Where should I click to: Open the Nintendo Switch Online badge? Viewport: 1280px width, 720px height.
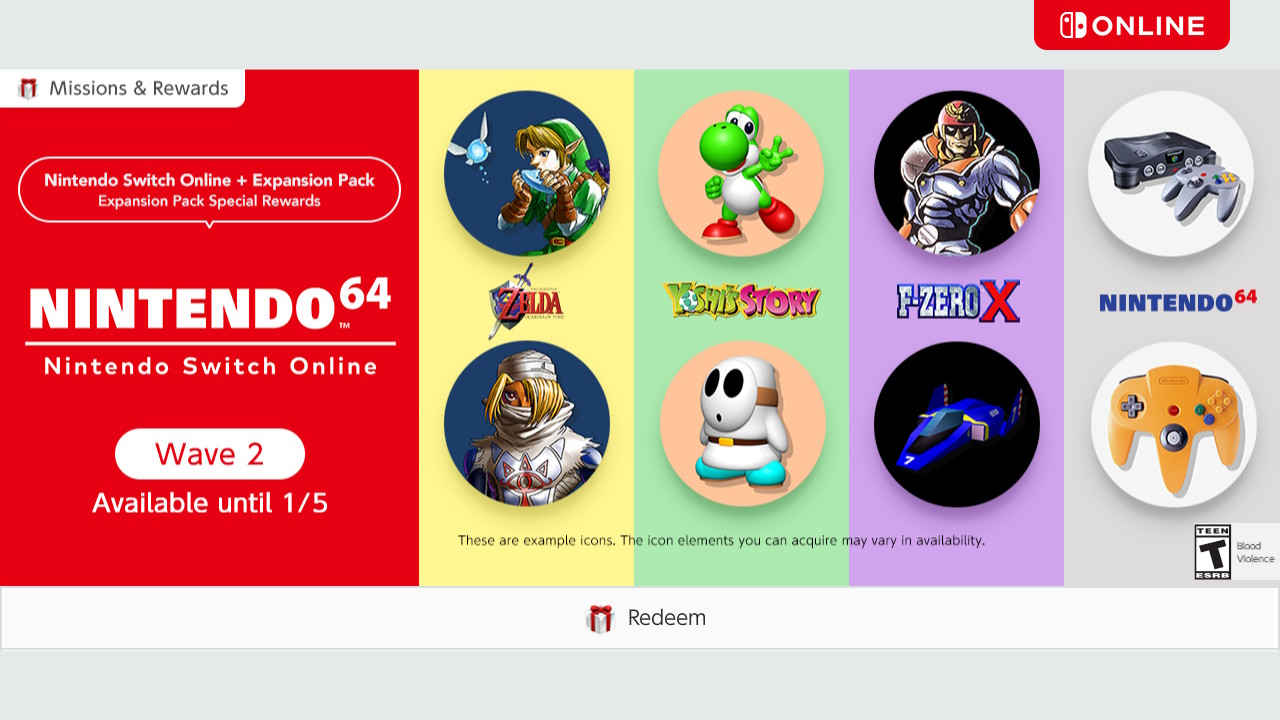[1132, 25]
